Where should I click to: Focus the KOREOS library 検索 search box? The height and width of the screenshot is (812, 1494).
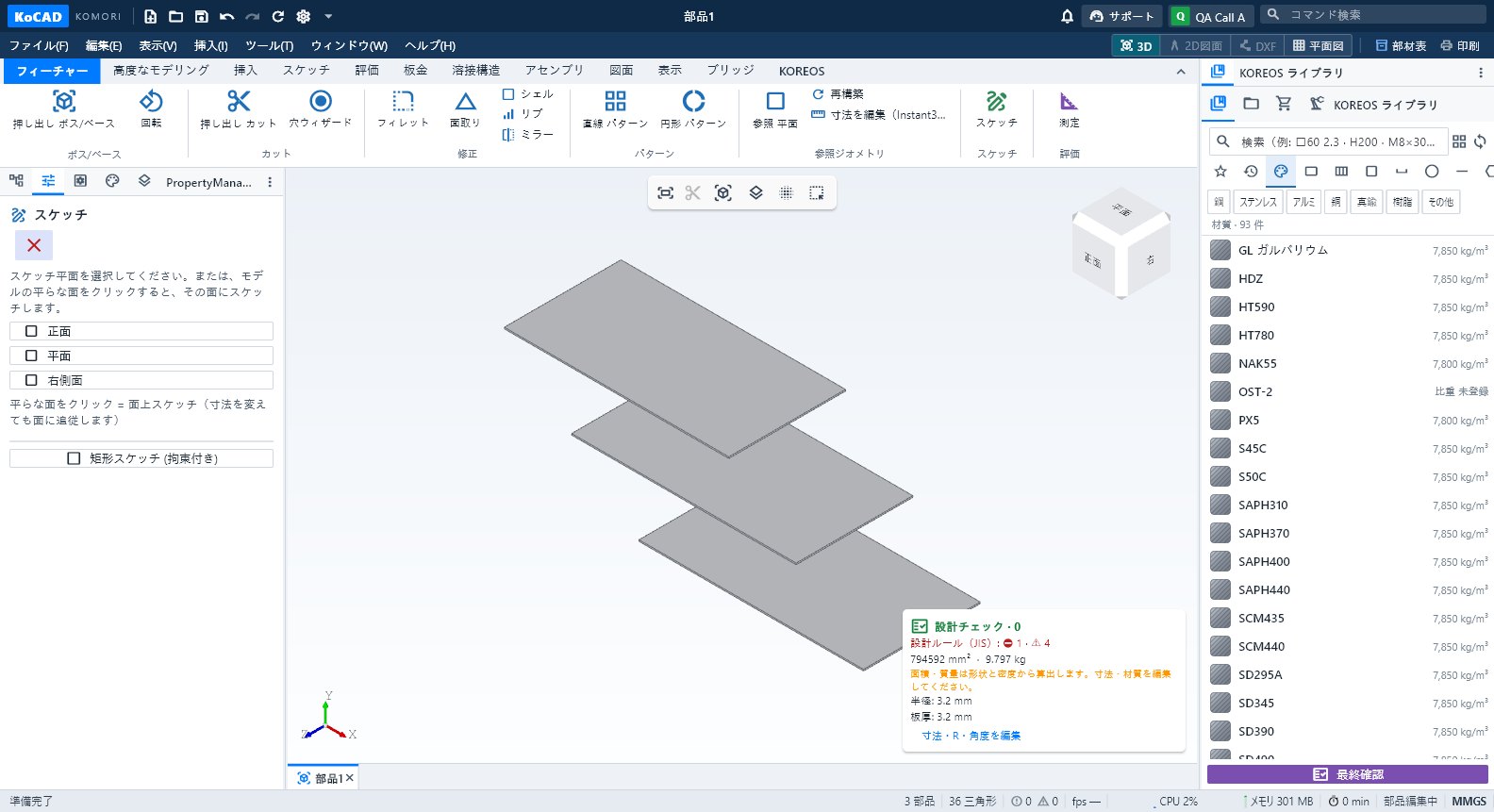click(x=1328, y=141)
